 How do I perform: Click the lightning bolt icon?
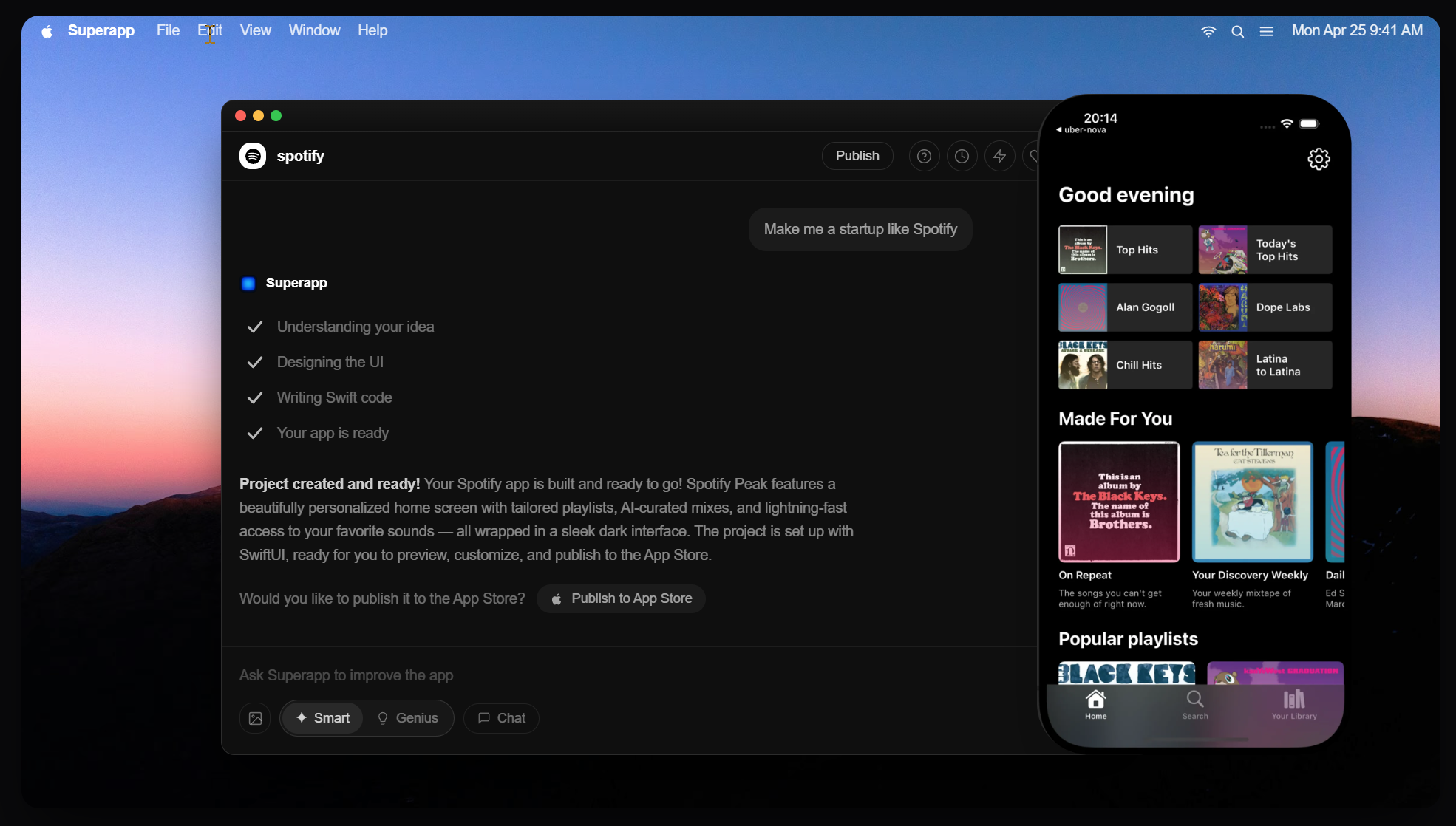[999, 156]
